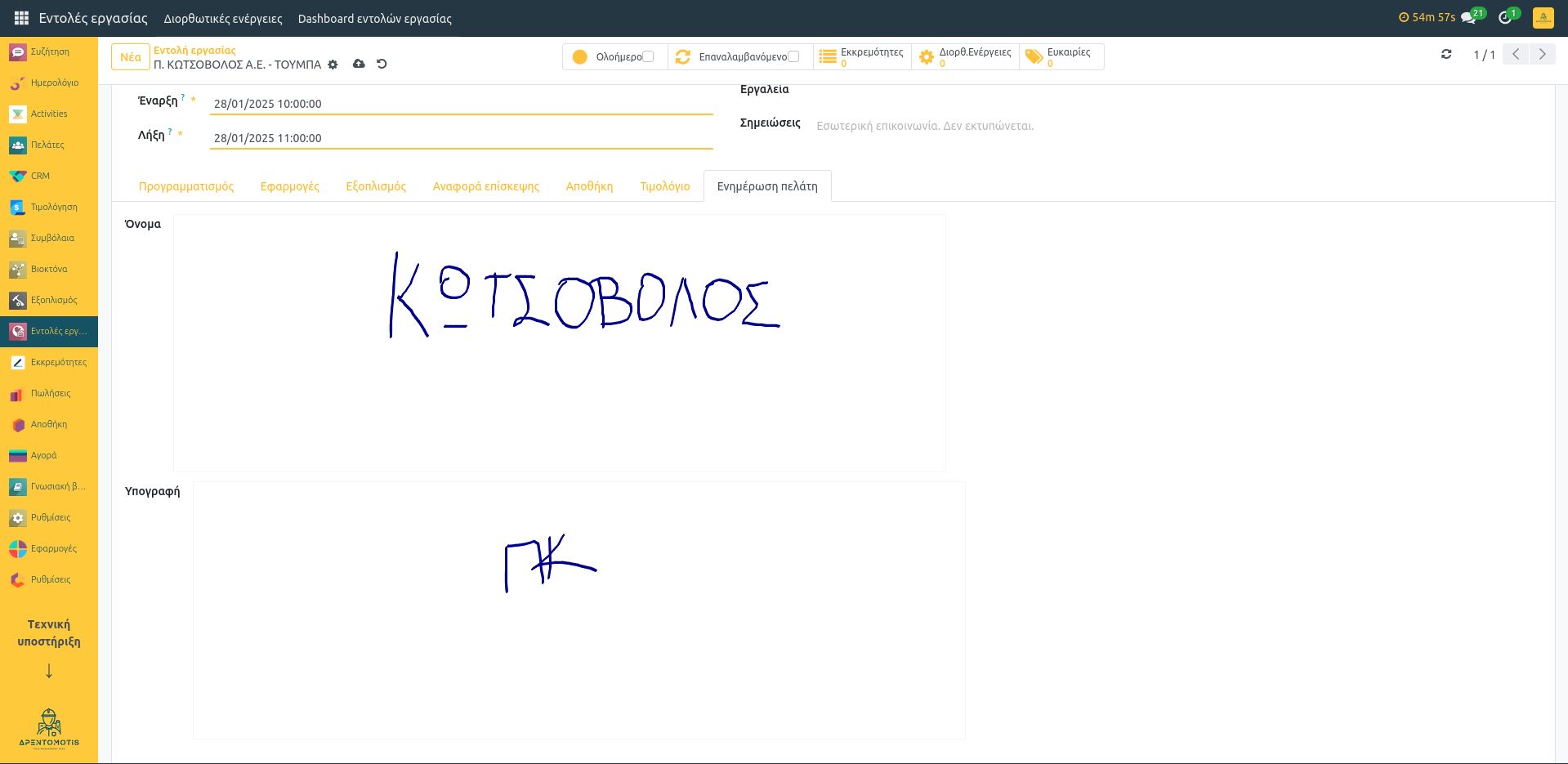Click the Υπογραφή signature drawing area
The image size is (1568, 764).
(579, 610)
